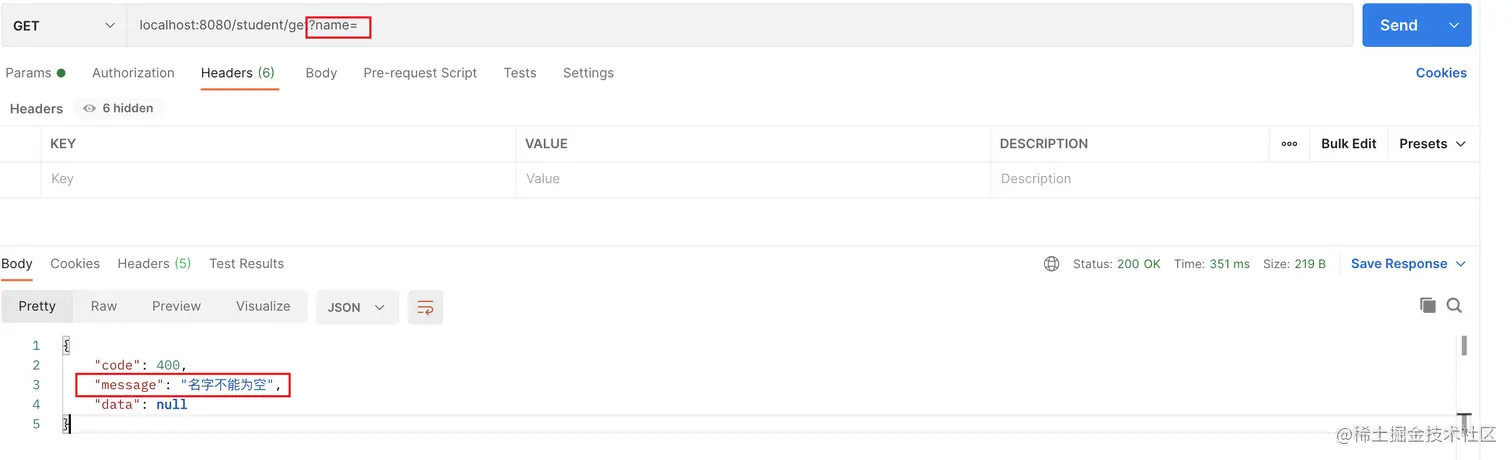Image resolution: width=1512 pixels, height=460 pixels.
Task: Show the 6 hidden headers
Action: (x=118, y=108)
